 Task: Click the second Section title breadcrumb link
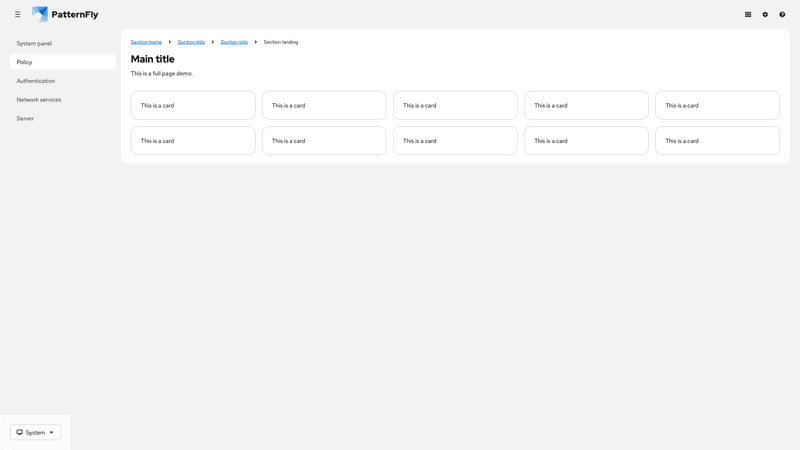click(234, 42)
